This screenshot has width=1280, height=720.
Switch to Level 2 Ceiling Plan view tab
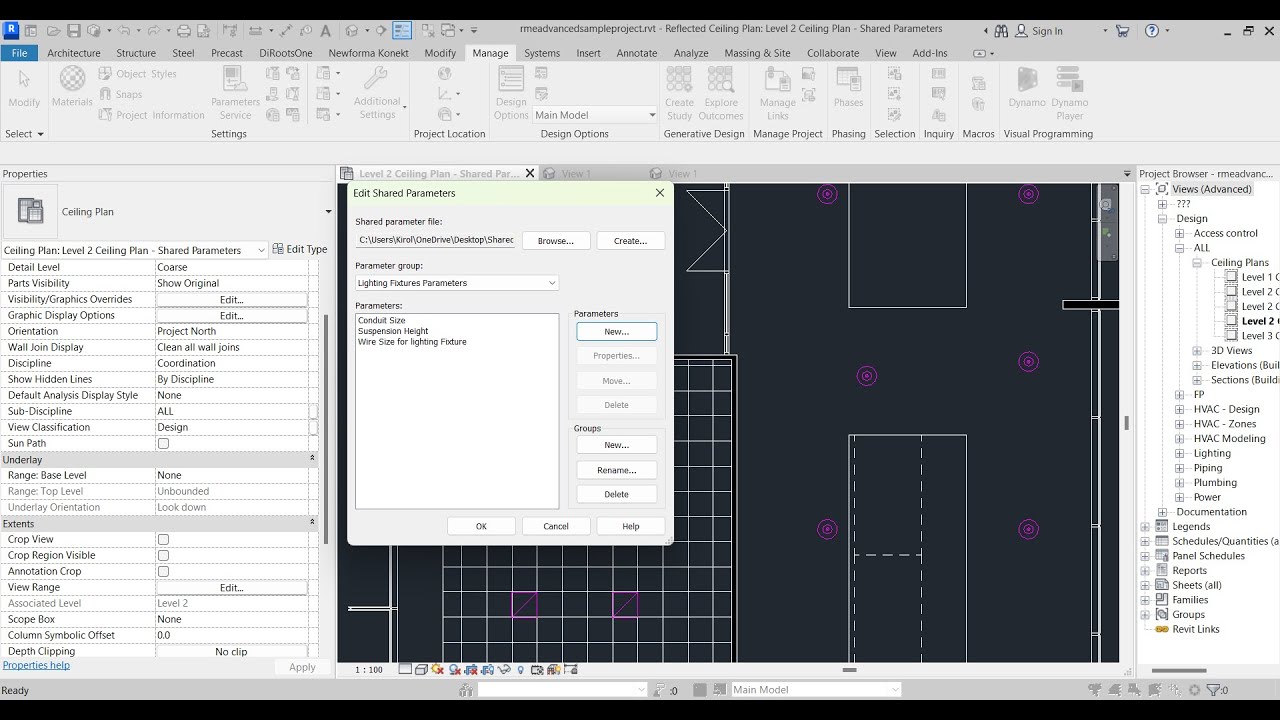(439, 174)
